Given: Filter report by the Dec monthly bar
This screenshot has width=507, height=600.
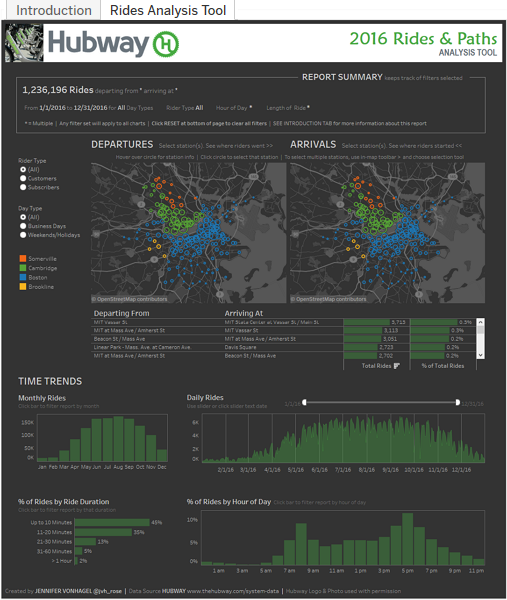Looking at the screenshot, I should tap(162, 455).
